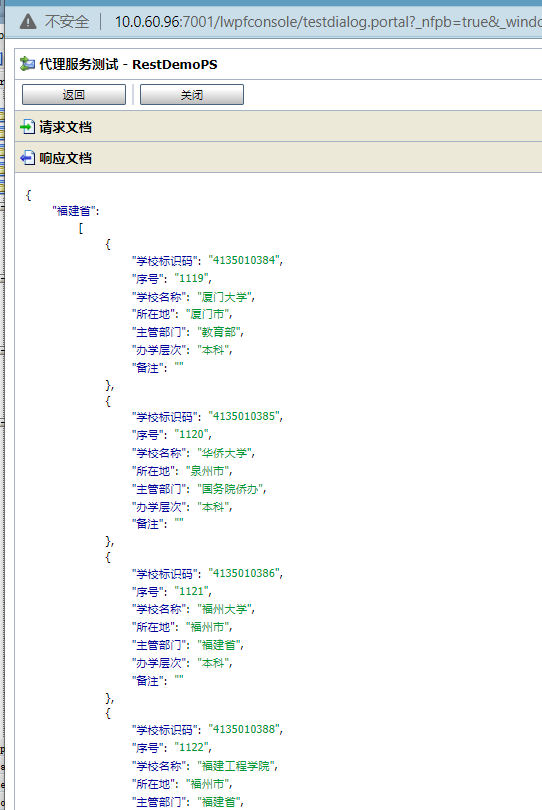Screen dimensions: 542x810
Task: Click the school name "福建工程学院"
Action: (236, 766)
